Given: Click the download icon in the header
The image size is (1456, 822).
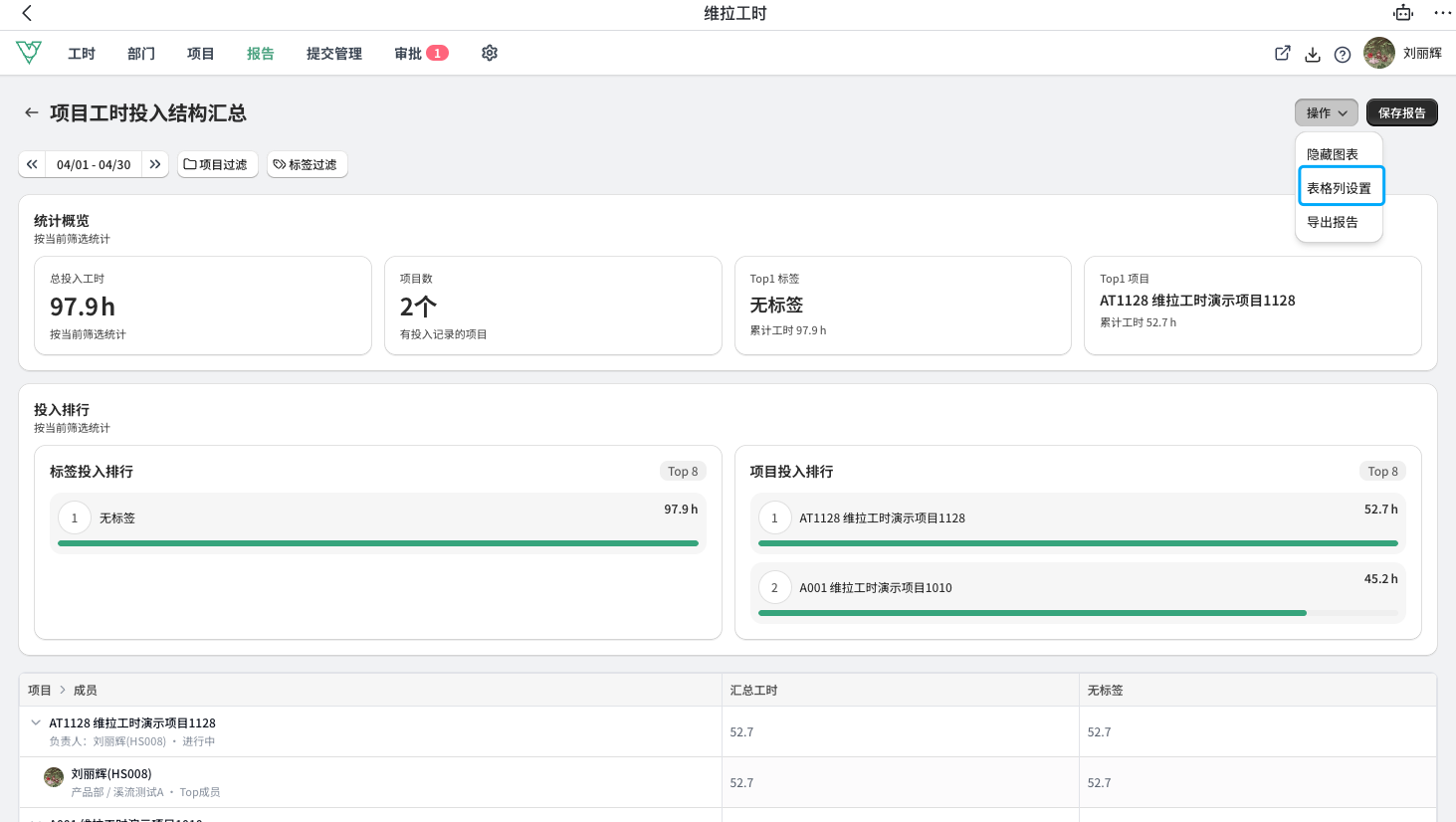Looking at the screenshot, I should click(1313, 54).
